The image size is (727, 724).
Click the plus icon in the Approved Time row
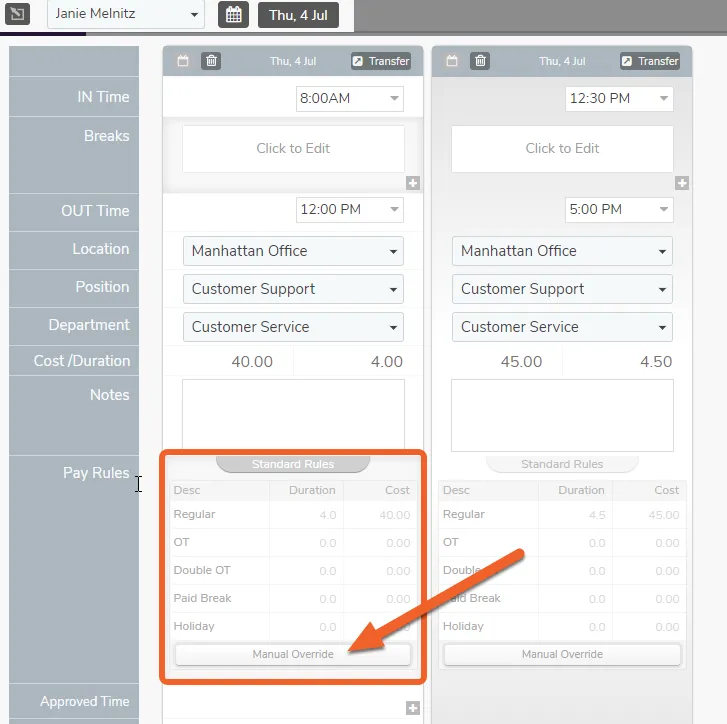point(413,708)
